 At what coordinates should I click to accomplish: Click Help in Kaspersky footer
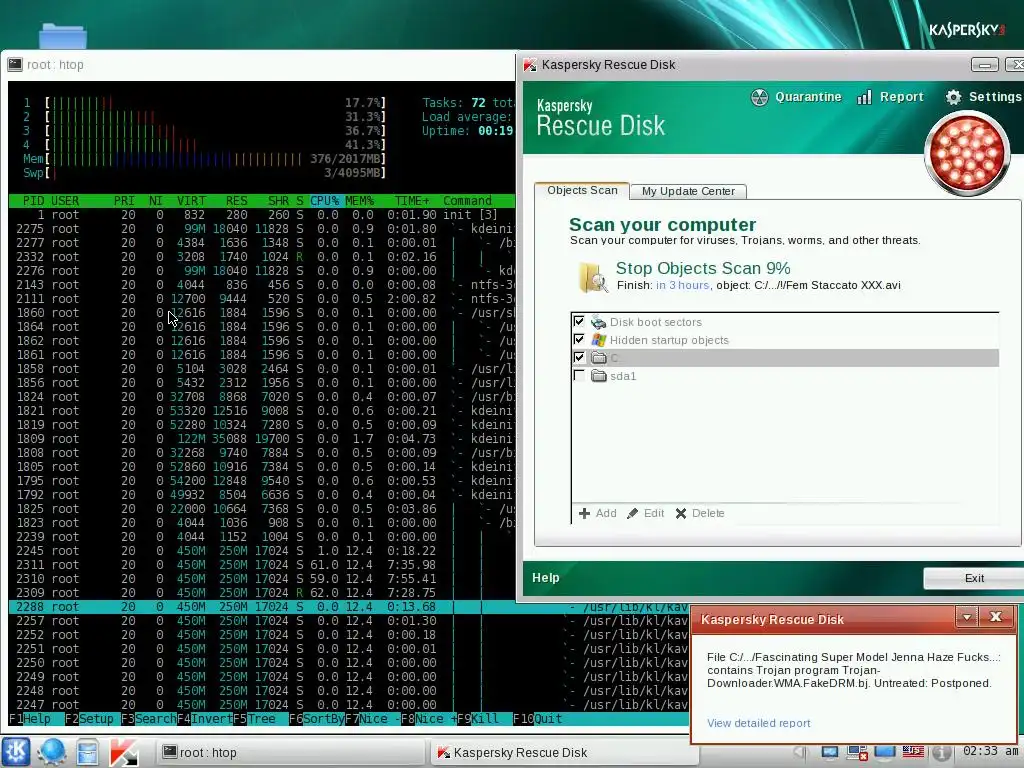click(546, 578)
